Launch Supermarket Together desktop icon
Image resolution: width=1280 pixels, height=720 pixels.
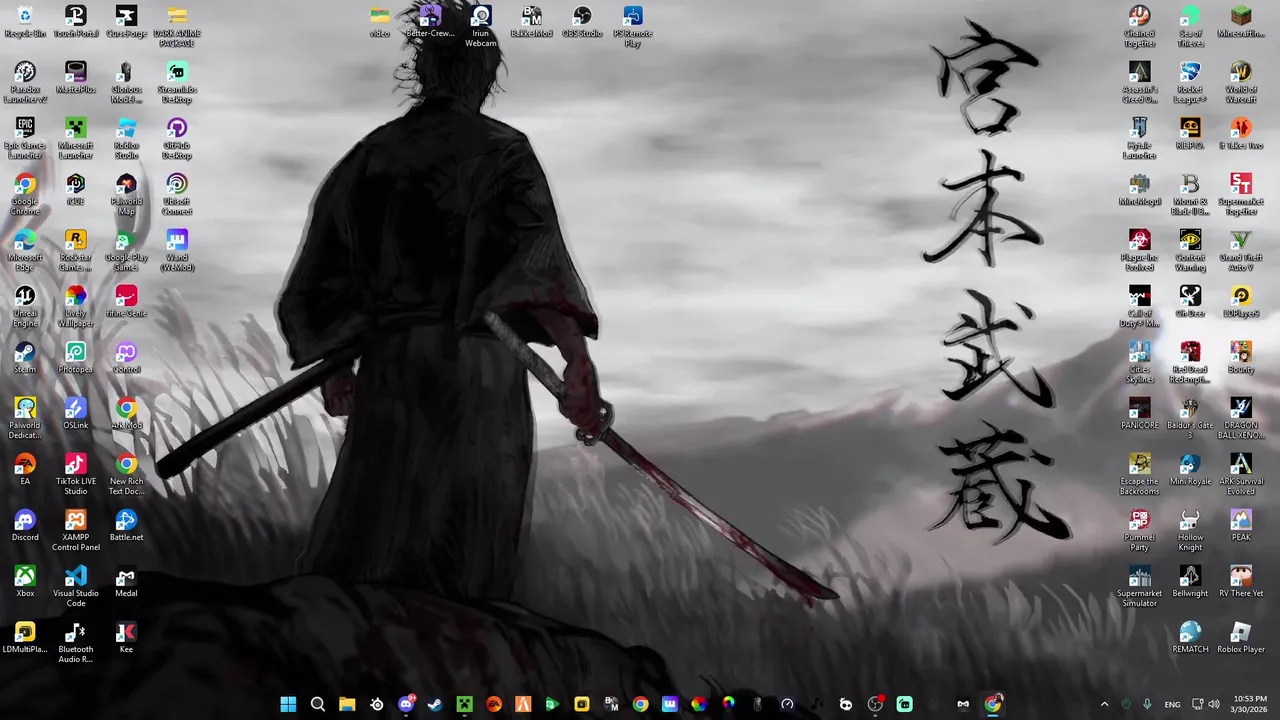1241,195
